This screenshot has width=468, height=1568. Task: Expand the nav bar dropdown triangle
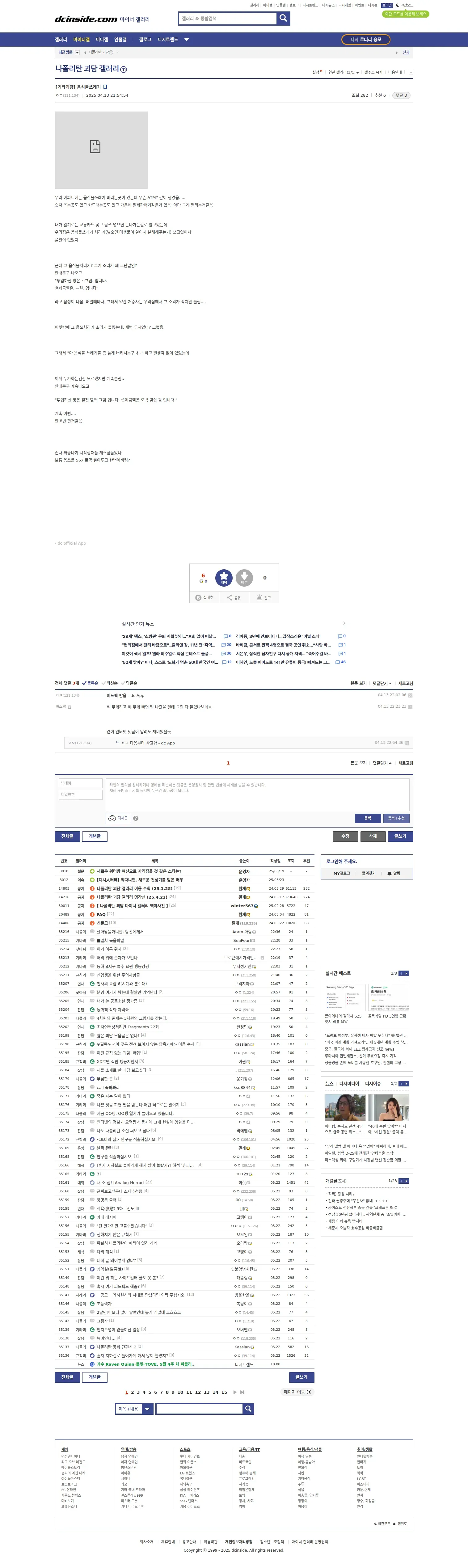(187, 40)
